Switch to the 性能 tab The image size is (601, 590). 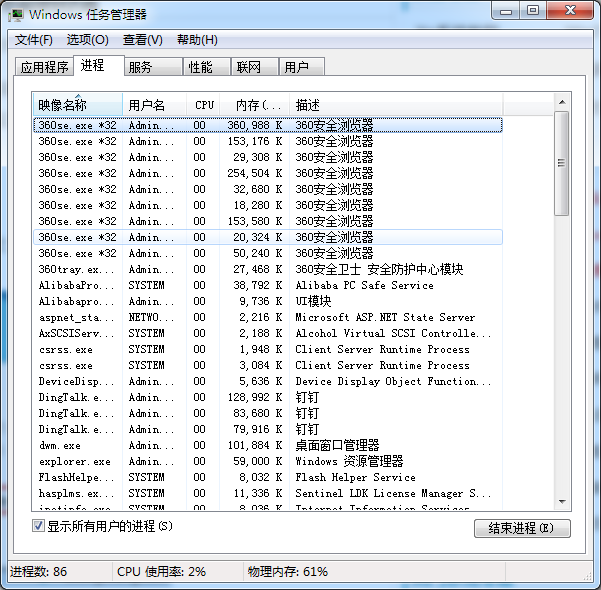click(x=207, y=67)
